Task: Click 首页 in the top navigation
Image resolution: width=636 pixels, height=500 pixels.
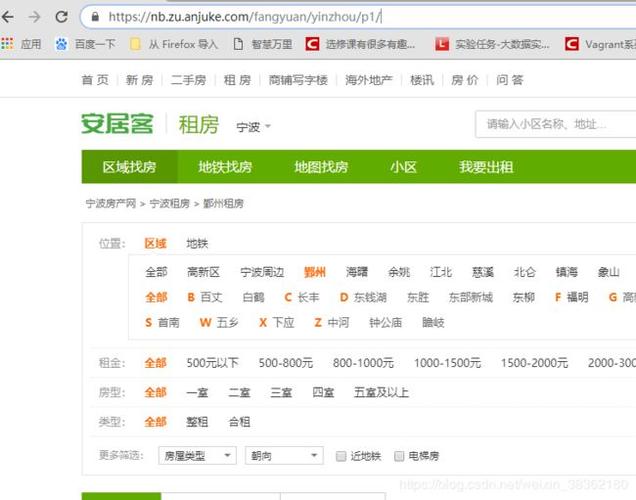Action: click(x=95, y=80)
